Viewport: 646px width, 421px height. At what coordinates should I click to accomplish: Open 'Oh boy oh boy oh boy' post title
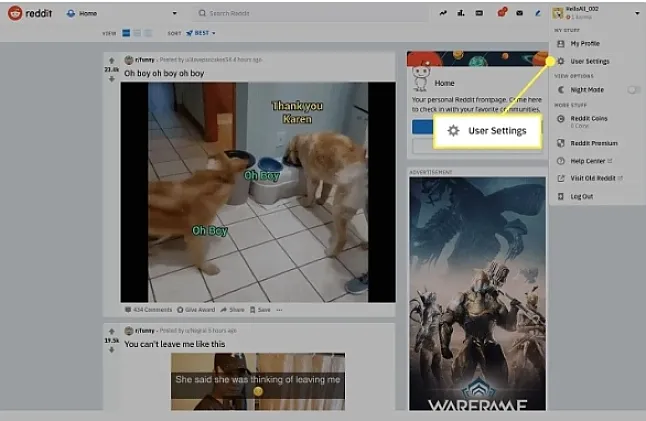164,73
